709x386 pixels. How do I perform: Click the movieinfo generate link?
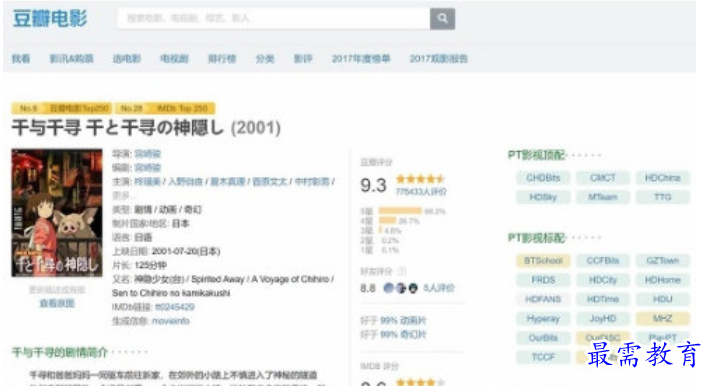[170, 321]
